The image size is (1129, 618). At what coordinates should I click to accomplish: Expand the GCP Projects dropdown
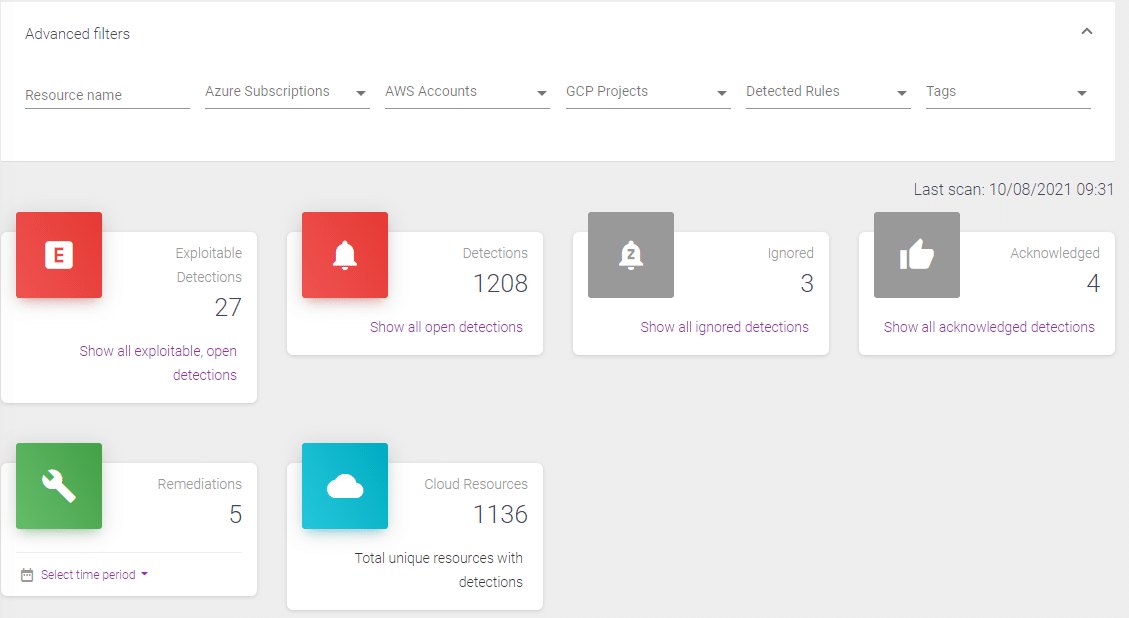721,91
